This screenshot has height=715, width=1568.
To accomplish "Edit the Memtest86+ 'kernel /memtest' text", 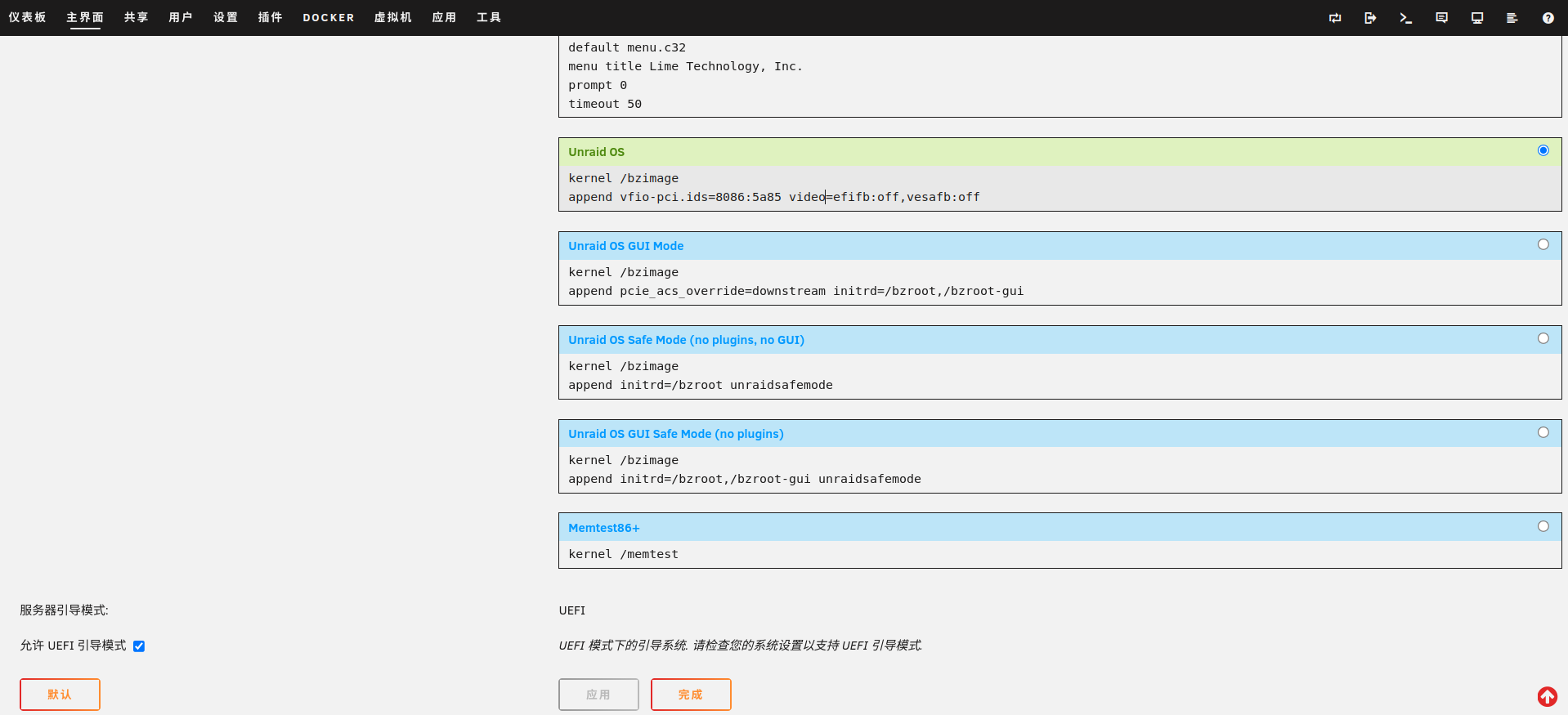I will (1060, 554).
